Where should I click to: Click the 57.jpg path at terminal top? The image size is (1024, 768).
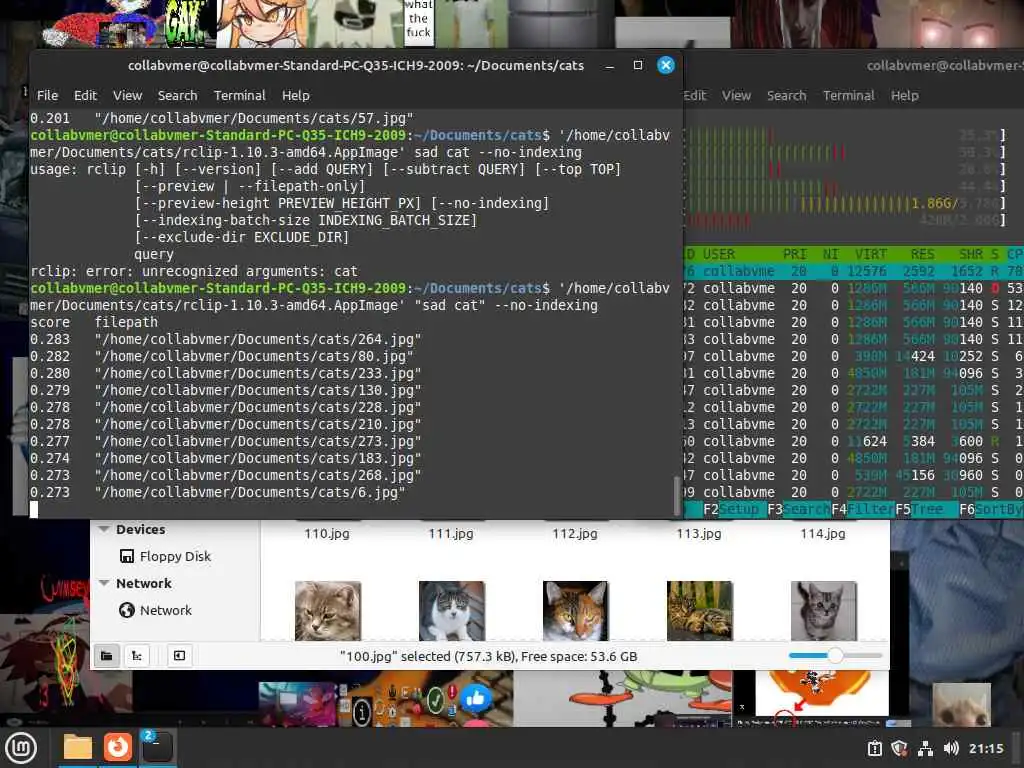[x=254, y=118]
